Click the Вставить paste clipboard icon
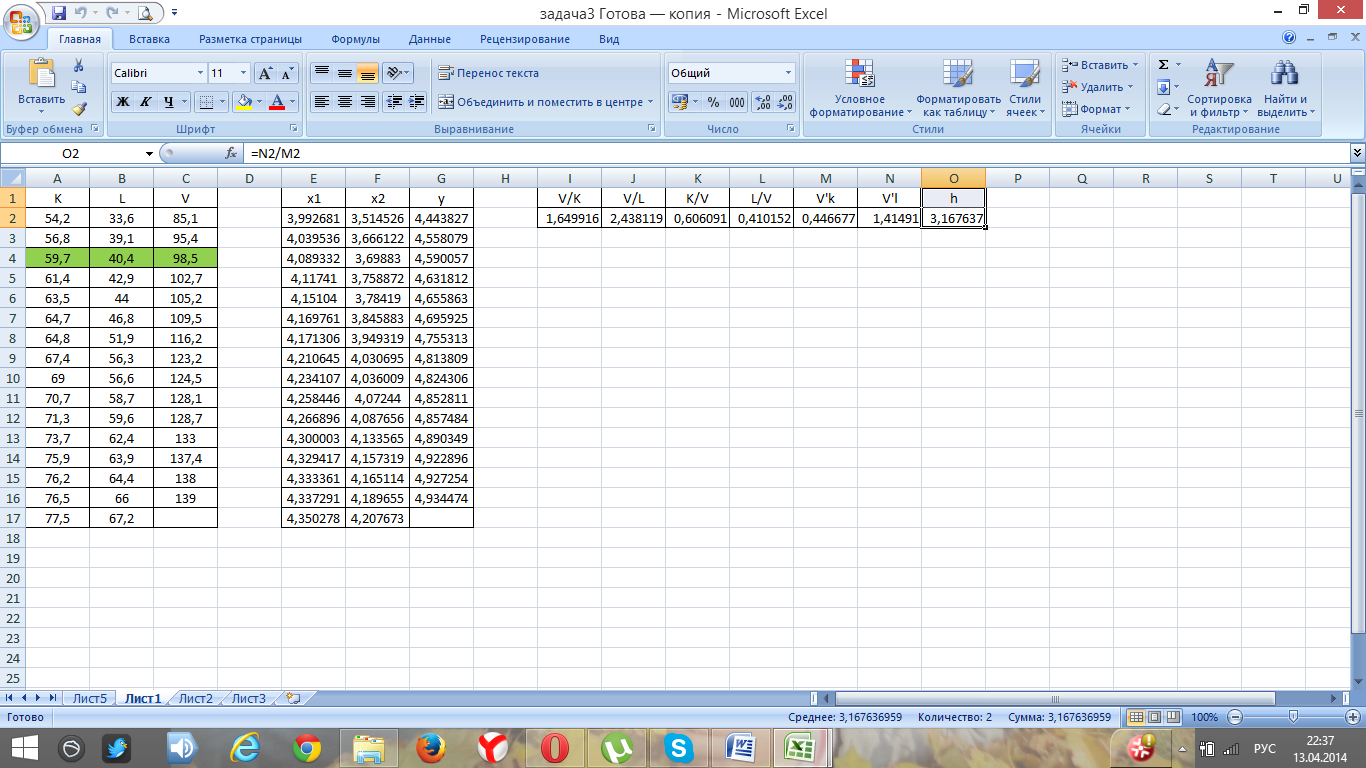Screen dimensions: 1366x768 pyautogui.click(x=42, y=73)
